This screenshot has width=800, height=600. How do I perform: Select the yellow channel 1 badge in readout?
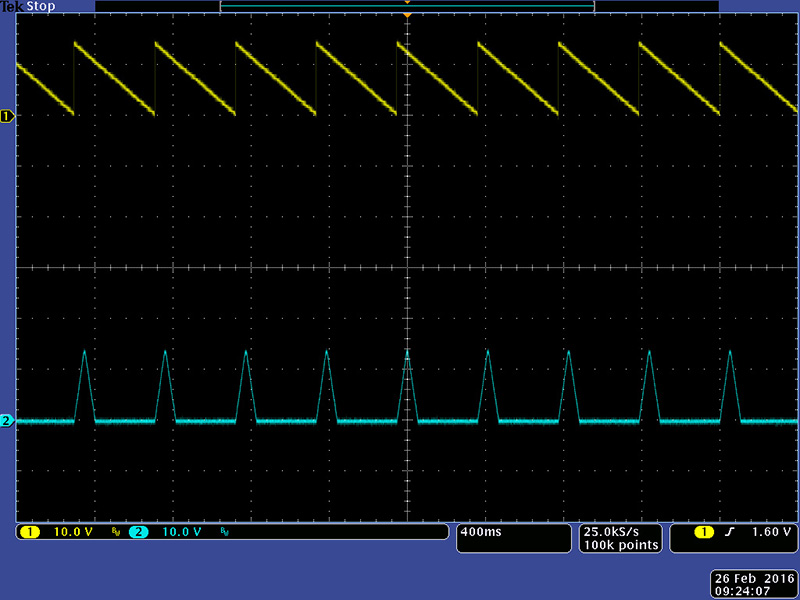tap(30, 532)
